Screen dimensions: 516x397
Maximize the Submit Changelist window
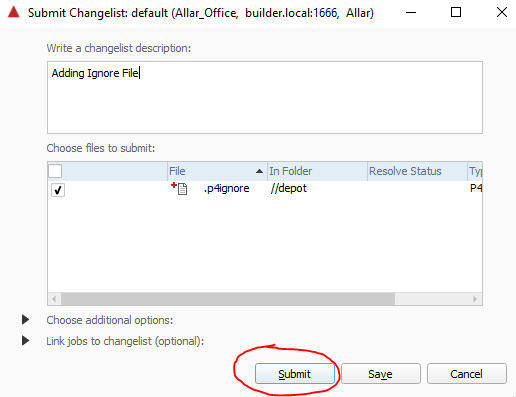[x=456, y=13]
